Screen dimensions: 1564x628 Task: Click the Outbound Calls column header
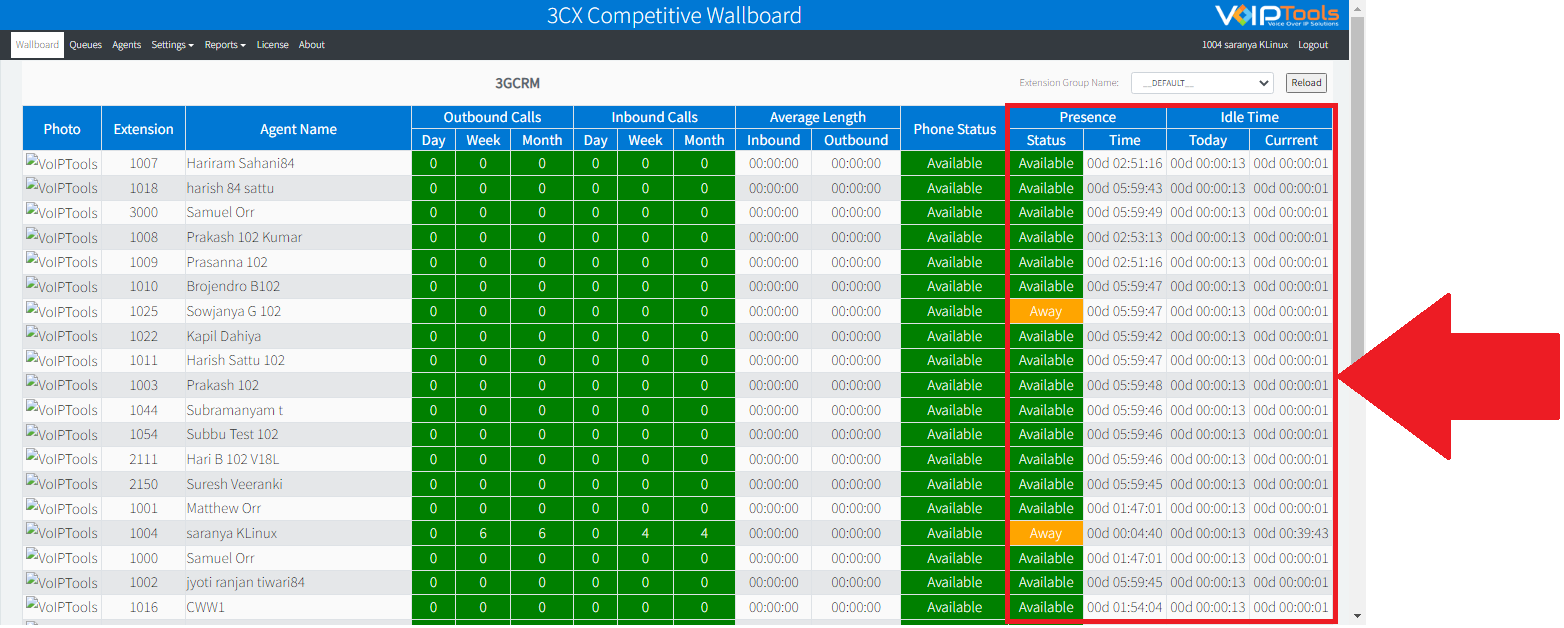point(492,117)
